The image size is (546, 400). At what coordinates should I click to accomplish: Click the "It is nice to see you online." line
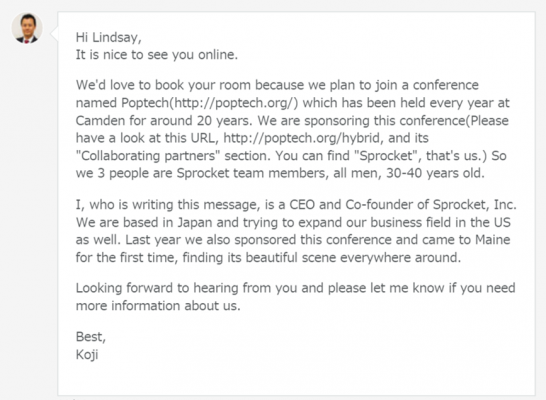(x=157, y=55)
